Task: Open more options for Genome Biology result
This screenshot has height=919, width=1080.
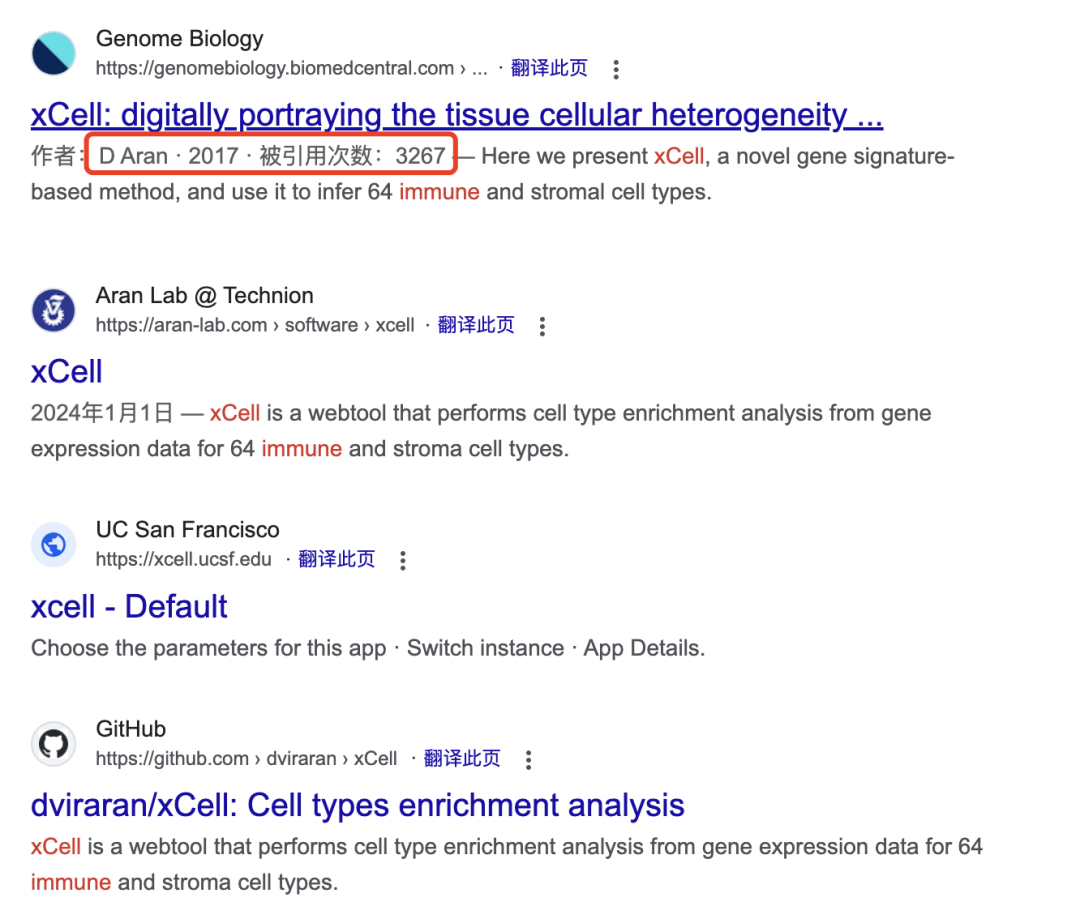Action: (x=616, y=70)
